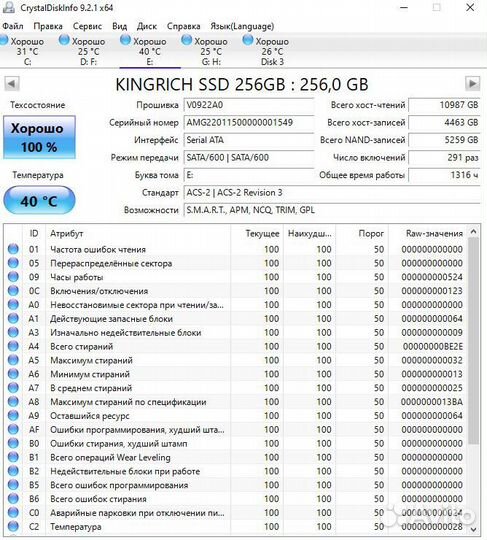Click status icon of attribute B1
487x540 pixels.
tap(13, 457)
